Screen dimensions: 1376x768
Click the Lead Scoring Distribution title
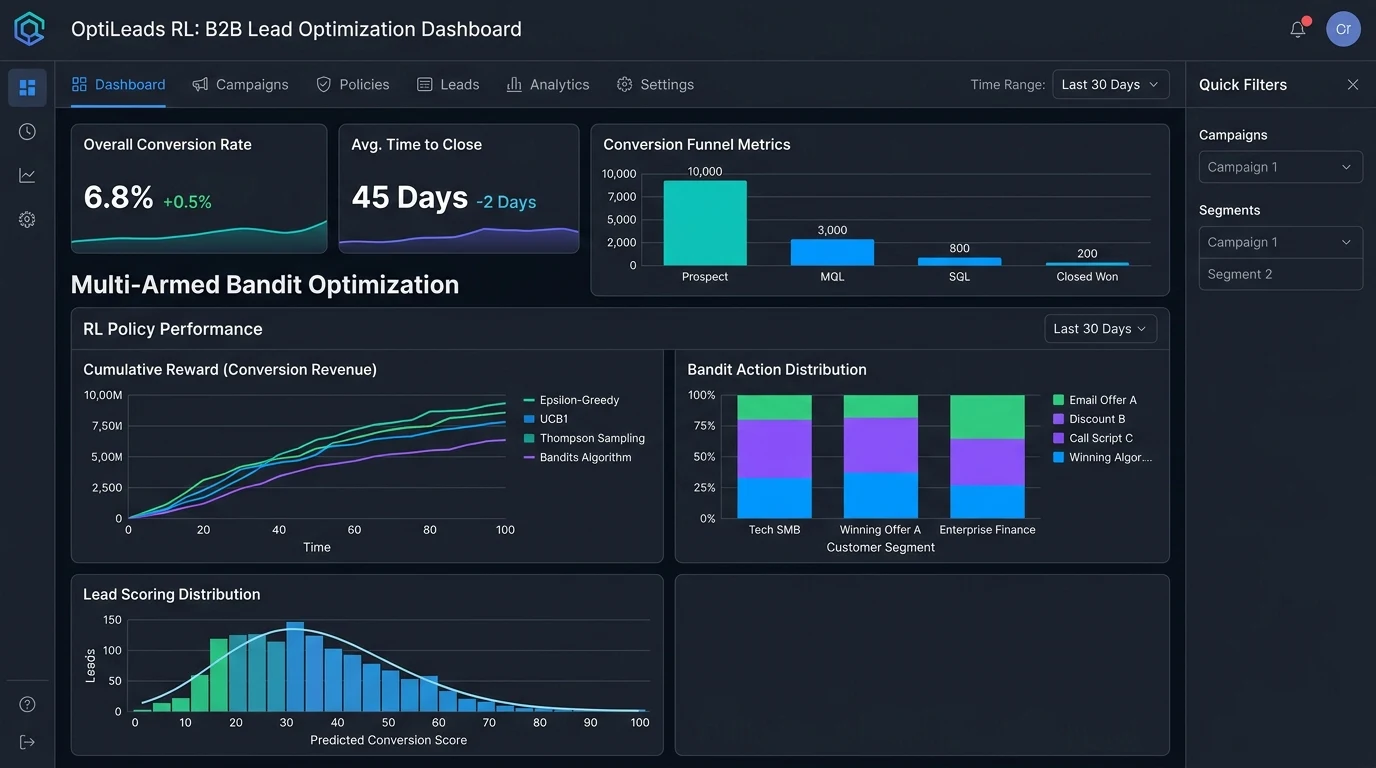[x=171, y=595]
